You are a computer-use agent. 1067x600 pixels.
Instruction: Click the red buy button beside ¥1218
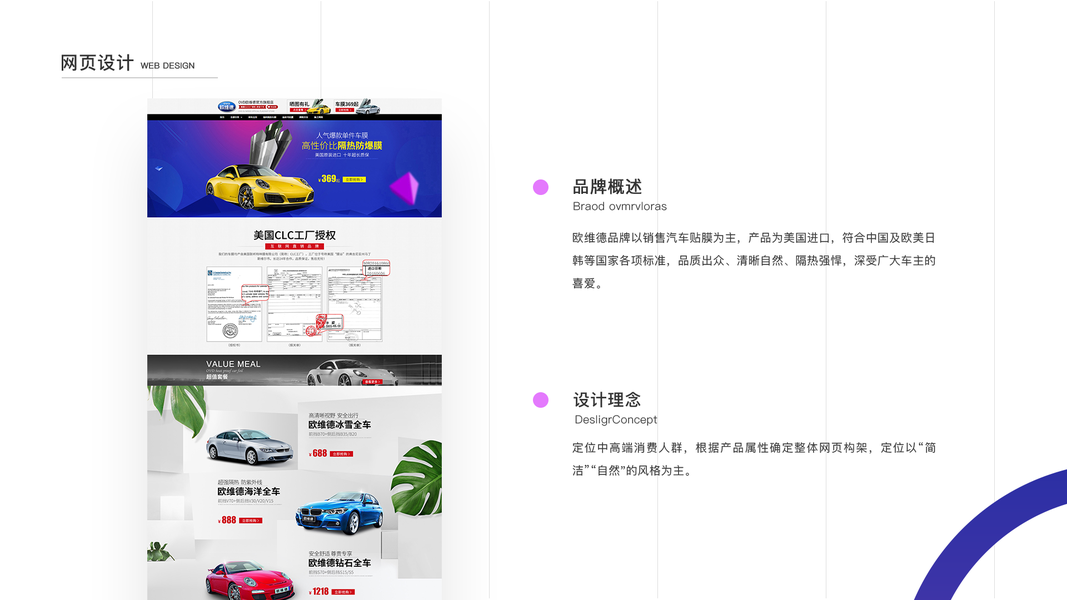tap(343, 592)
